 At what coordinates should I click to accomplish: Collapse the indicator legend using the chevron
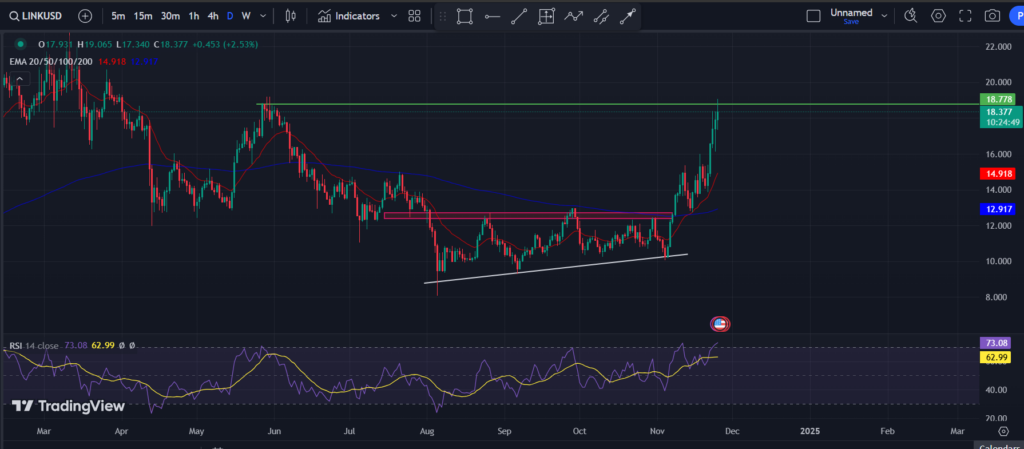tap(20, 79)
